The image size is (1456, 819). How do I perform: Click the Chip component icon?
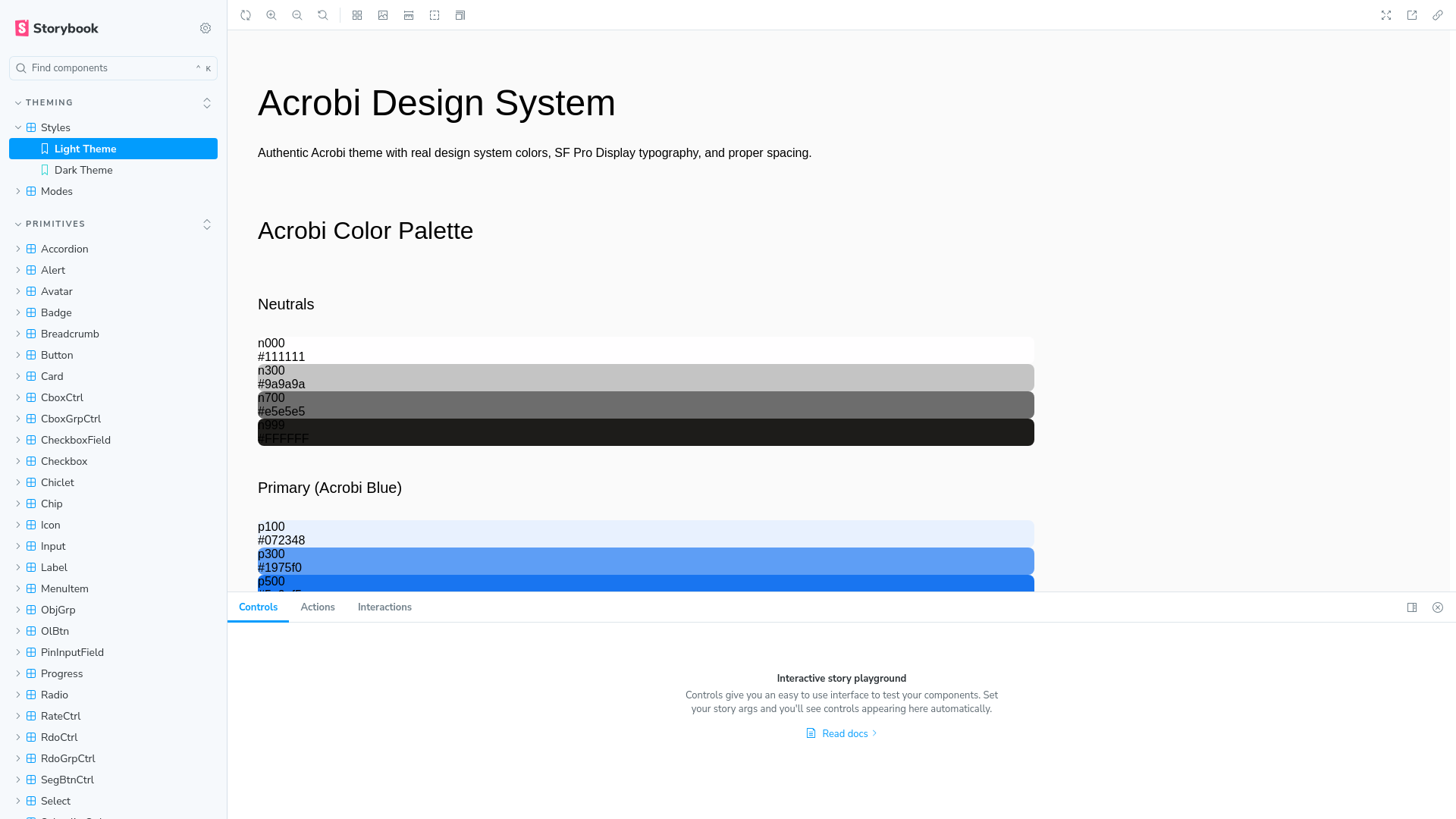coord(31,504)
